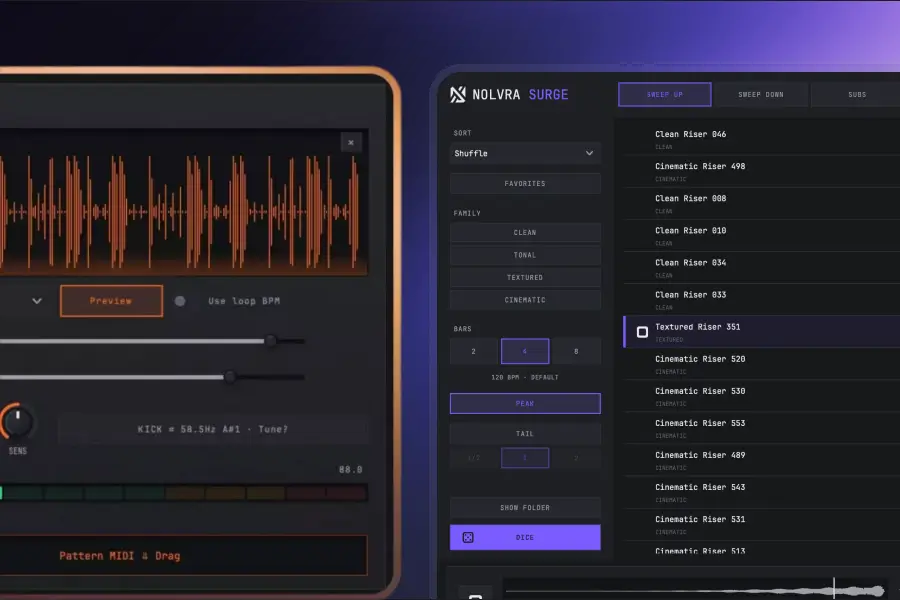Screen dimensions: 900x600
Task: Select tail length 2 below Tail
Action: click(x=576, y=458)
